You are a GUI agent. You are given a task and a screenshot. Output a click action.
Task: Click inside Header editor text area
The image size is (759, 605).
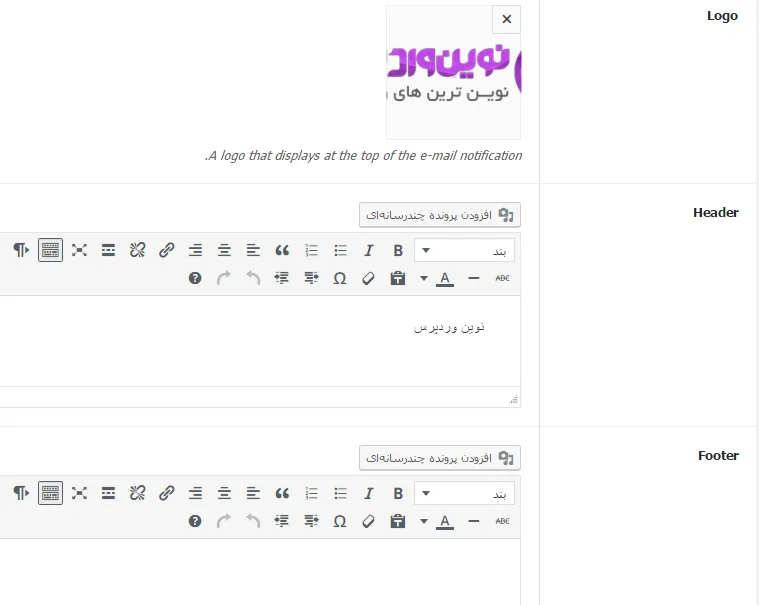point(260,341)
